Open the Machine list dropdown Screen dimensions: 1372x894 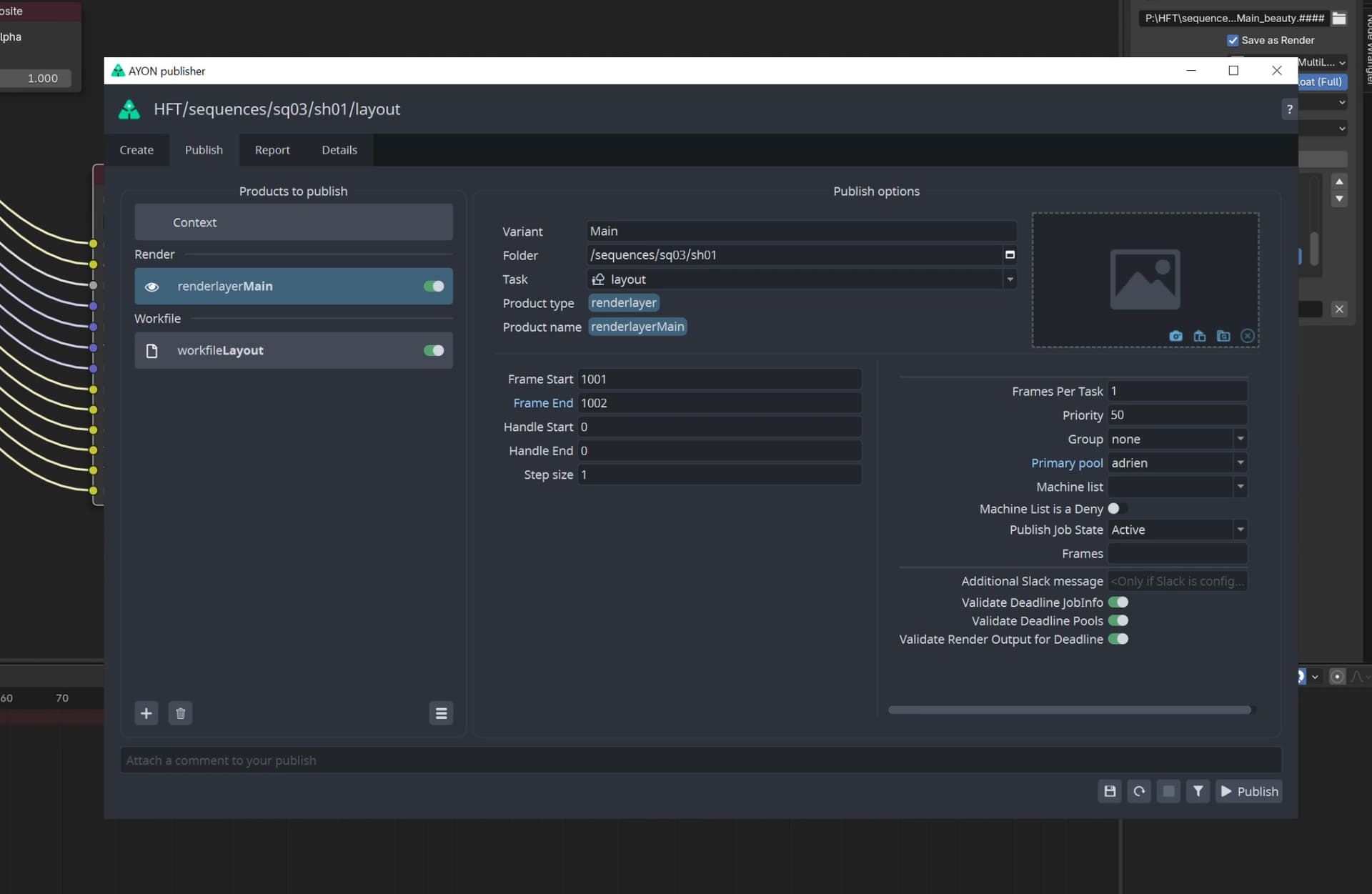coord(1177,487)
